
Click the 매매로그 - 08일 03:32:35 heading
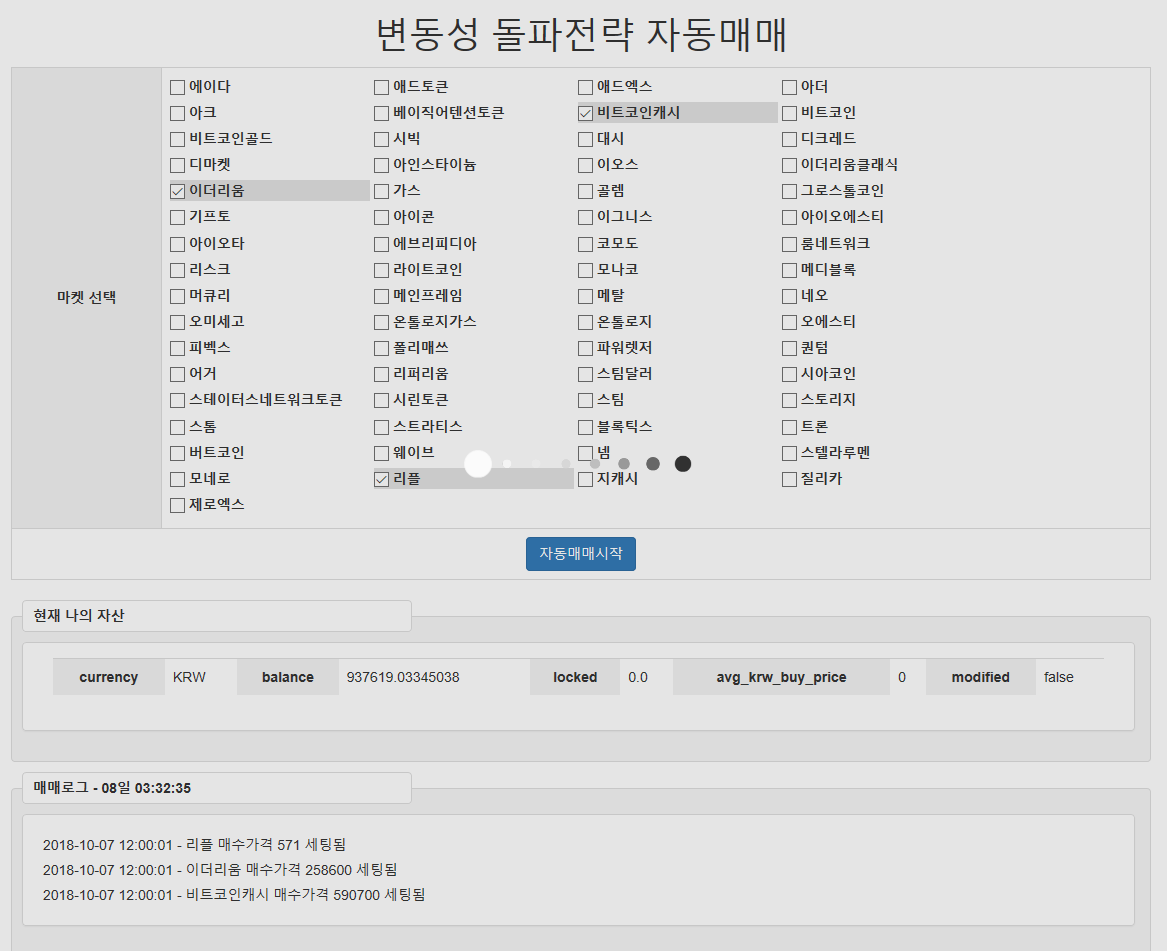point(112,788)
